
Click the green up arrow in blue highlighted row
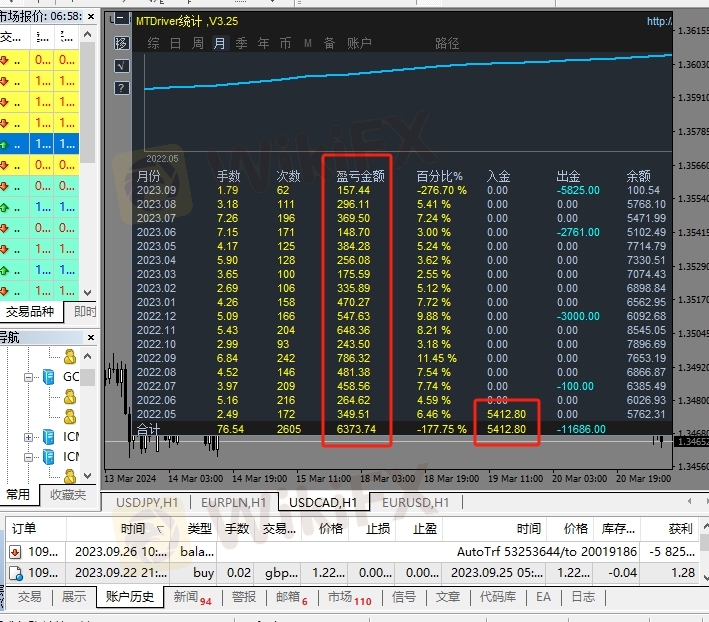pyautogui.click(x=4, y=144)
